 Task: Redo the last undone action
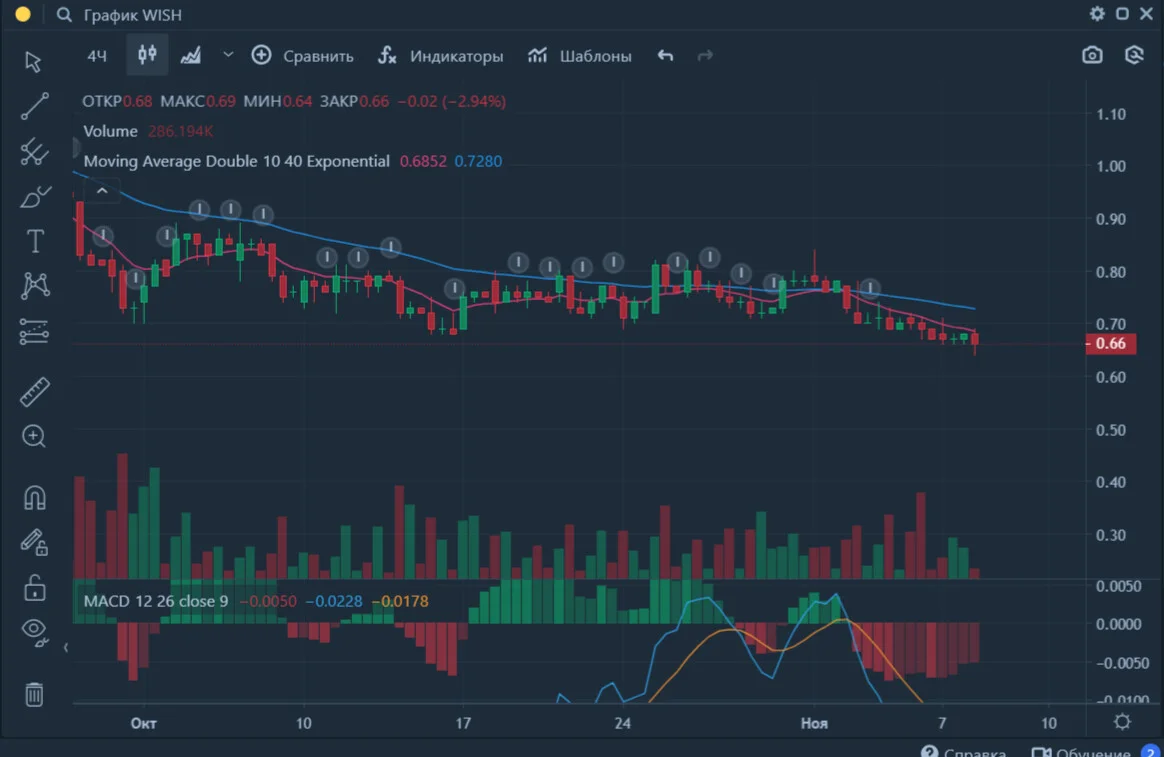coord(705,56)
